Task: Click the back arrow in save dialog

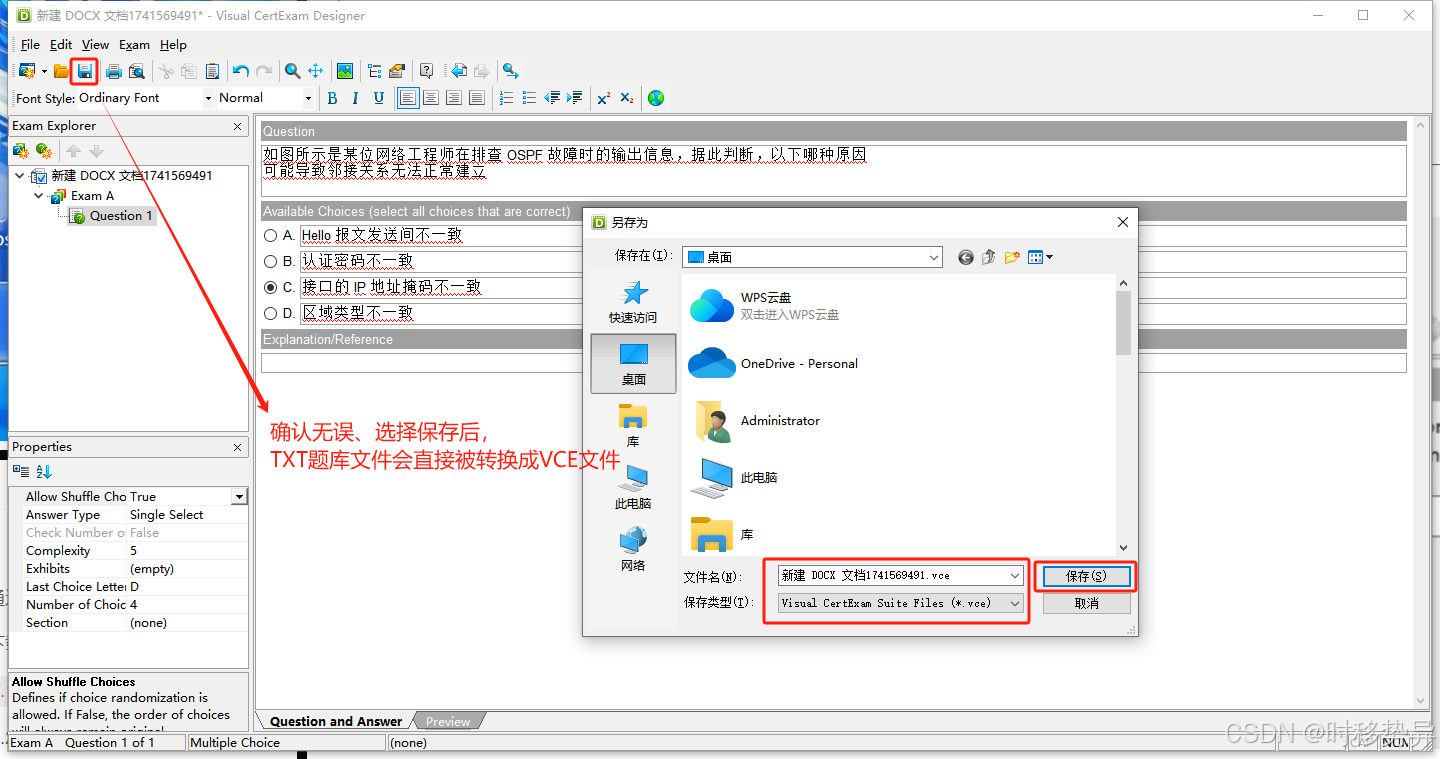Action: pyautogui.click(x=965, y=257)
